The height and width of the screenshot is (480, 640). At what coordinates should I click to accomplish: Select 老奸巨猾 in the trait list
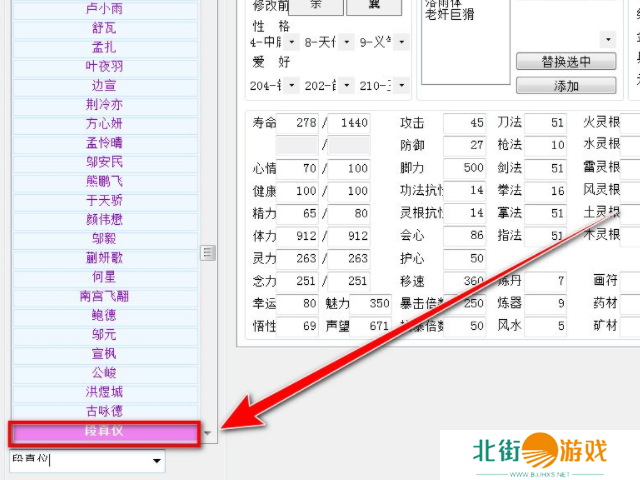click(x=453, y=17)
